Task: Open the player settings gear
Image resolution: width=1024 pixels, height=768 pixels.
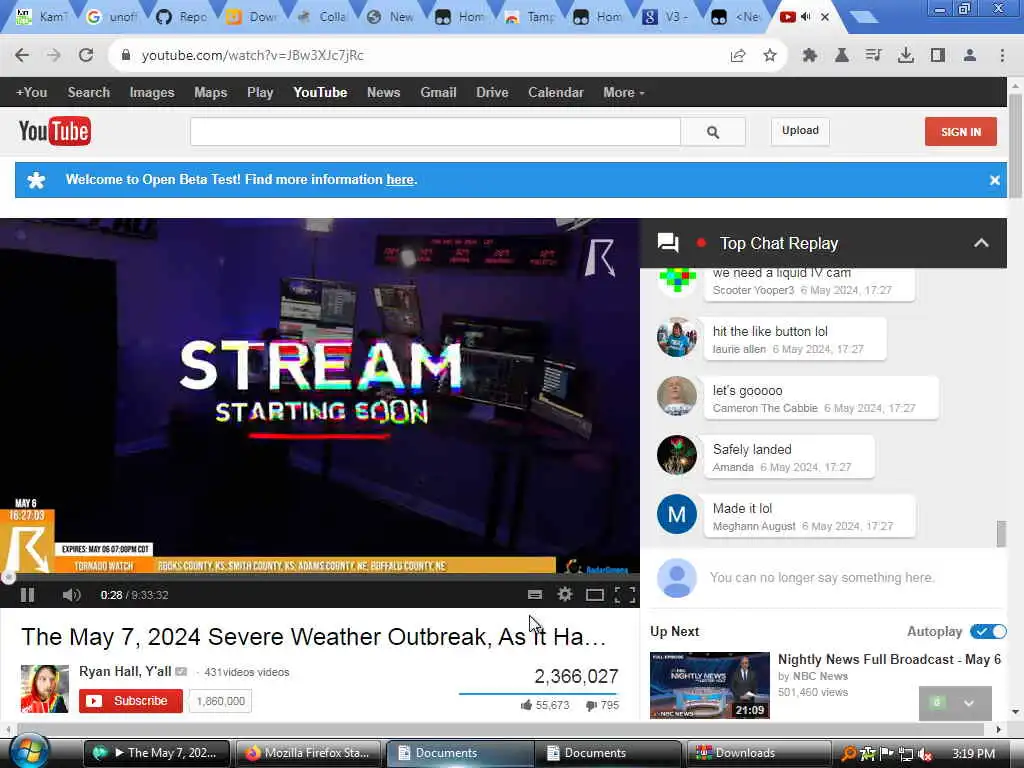Action: point(565,594)
